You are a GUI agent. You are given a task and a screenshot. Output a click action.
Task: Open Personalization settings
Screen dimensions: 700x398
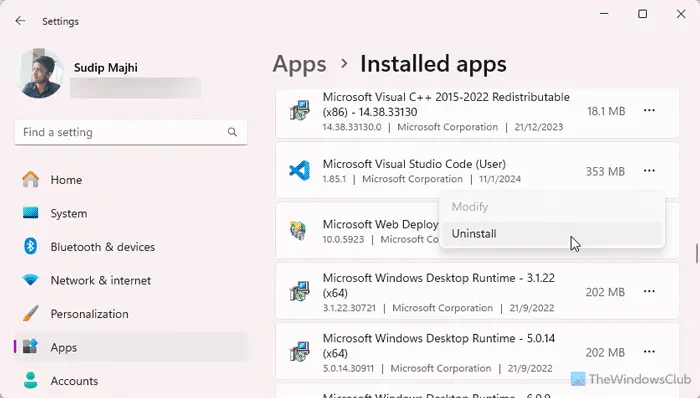130,314
